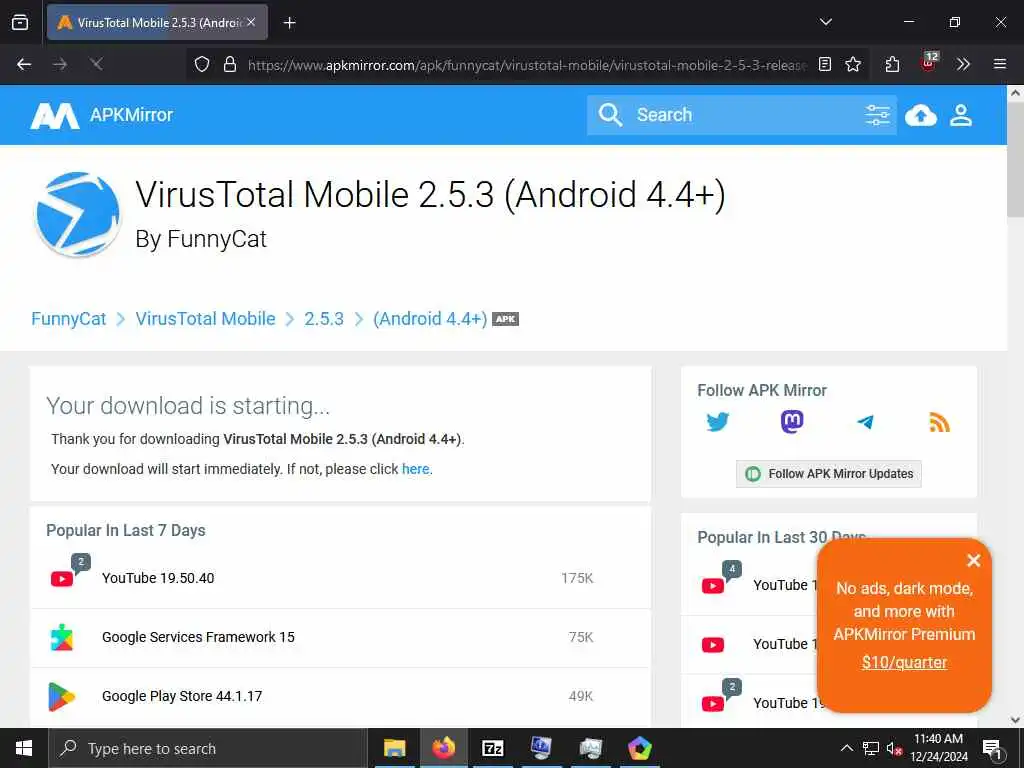The image size is (1024, 768).
Task: Open File Explorer from the taskbar
Action: click(x=394, y=748)
